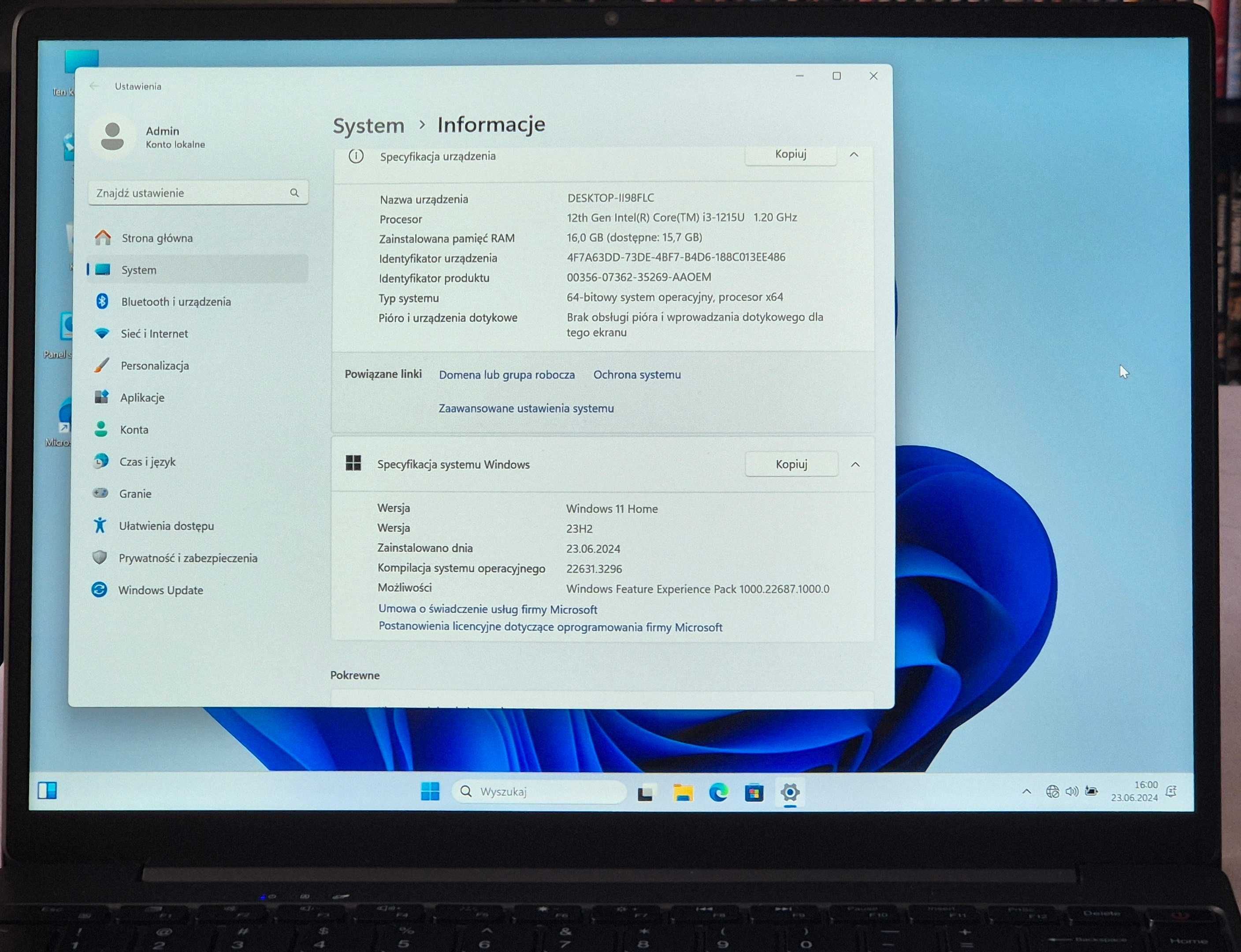This screenshot has height=952, width=1241.
Task: Click the Windows logo beside Specyfikacja systemu Windows
Action: pos(353,463)
